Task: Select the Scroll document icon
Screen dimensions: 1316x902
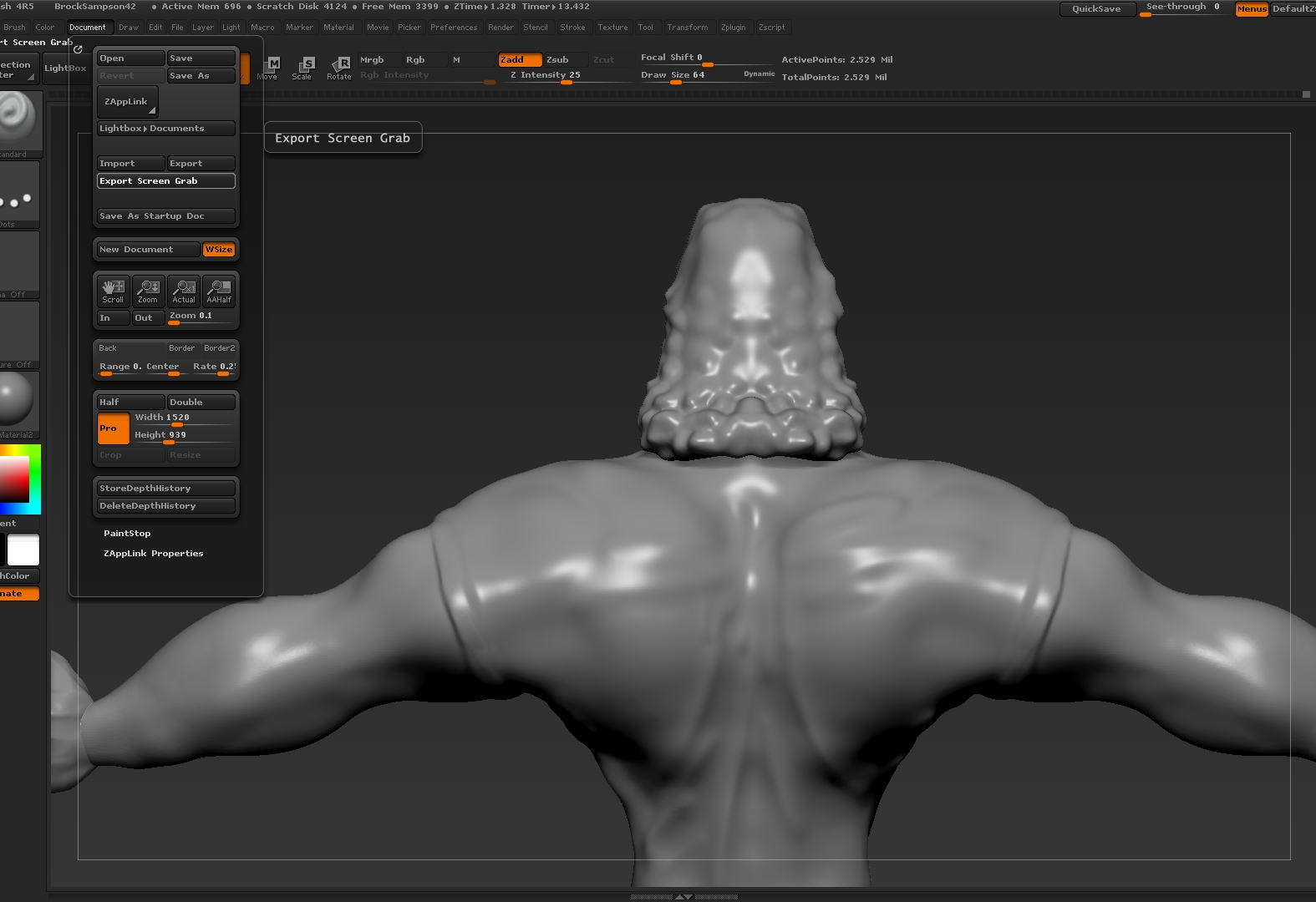Action: click(113, 291)
